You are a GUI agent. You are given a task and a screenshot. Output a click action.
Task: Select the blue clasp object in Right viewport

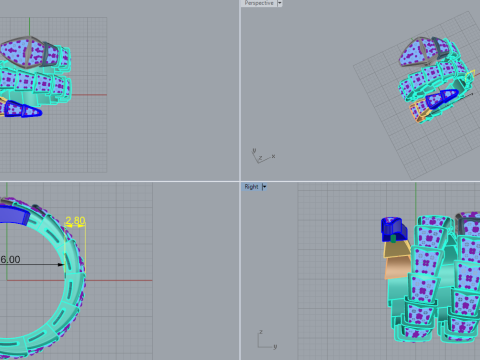[393, 229]
